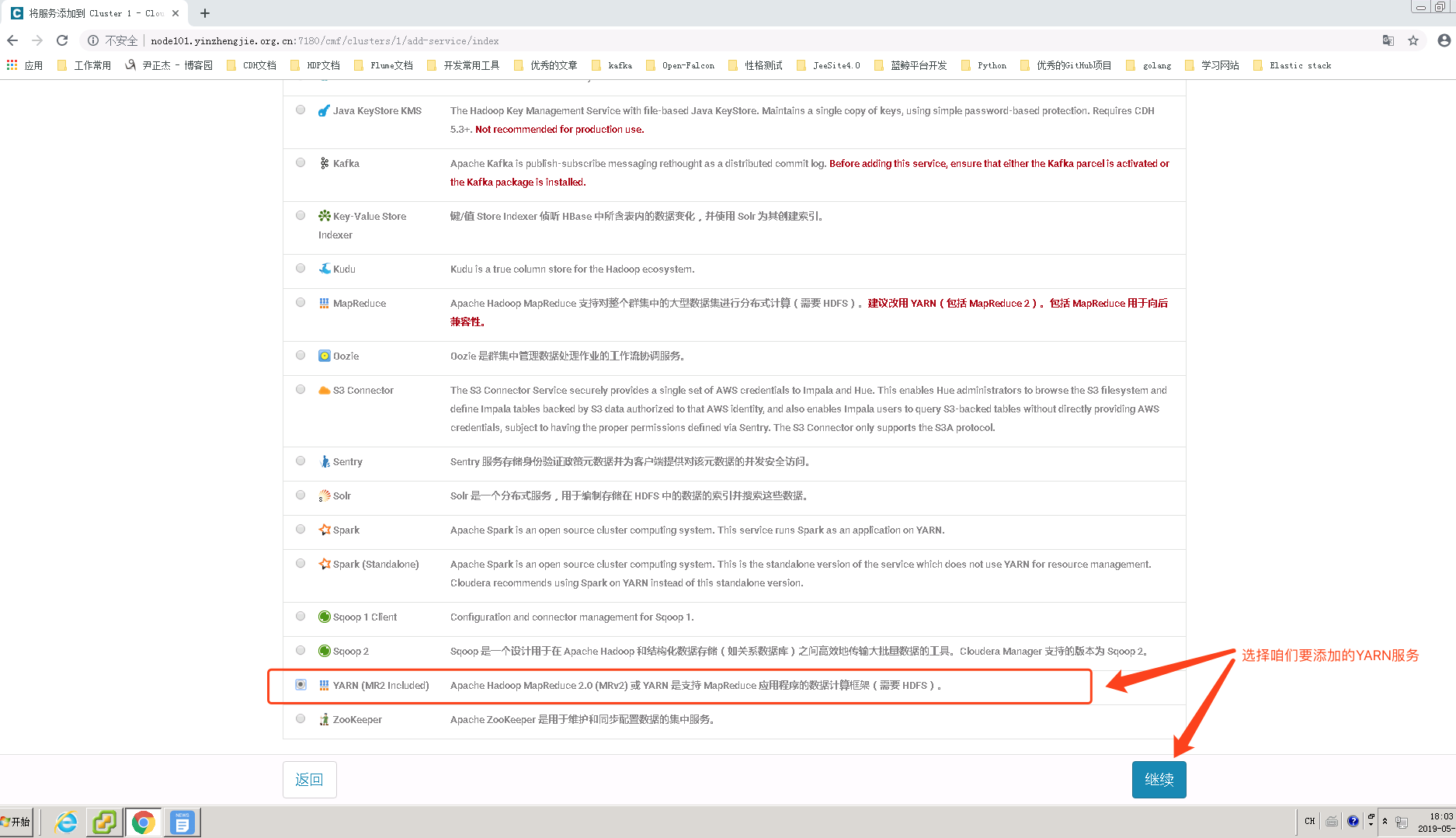Click the 不安全 site security indicator

point(113,40)
